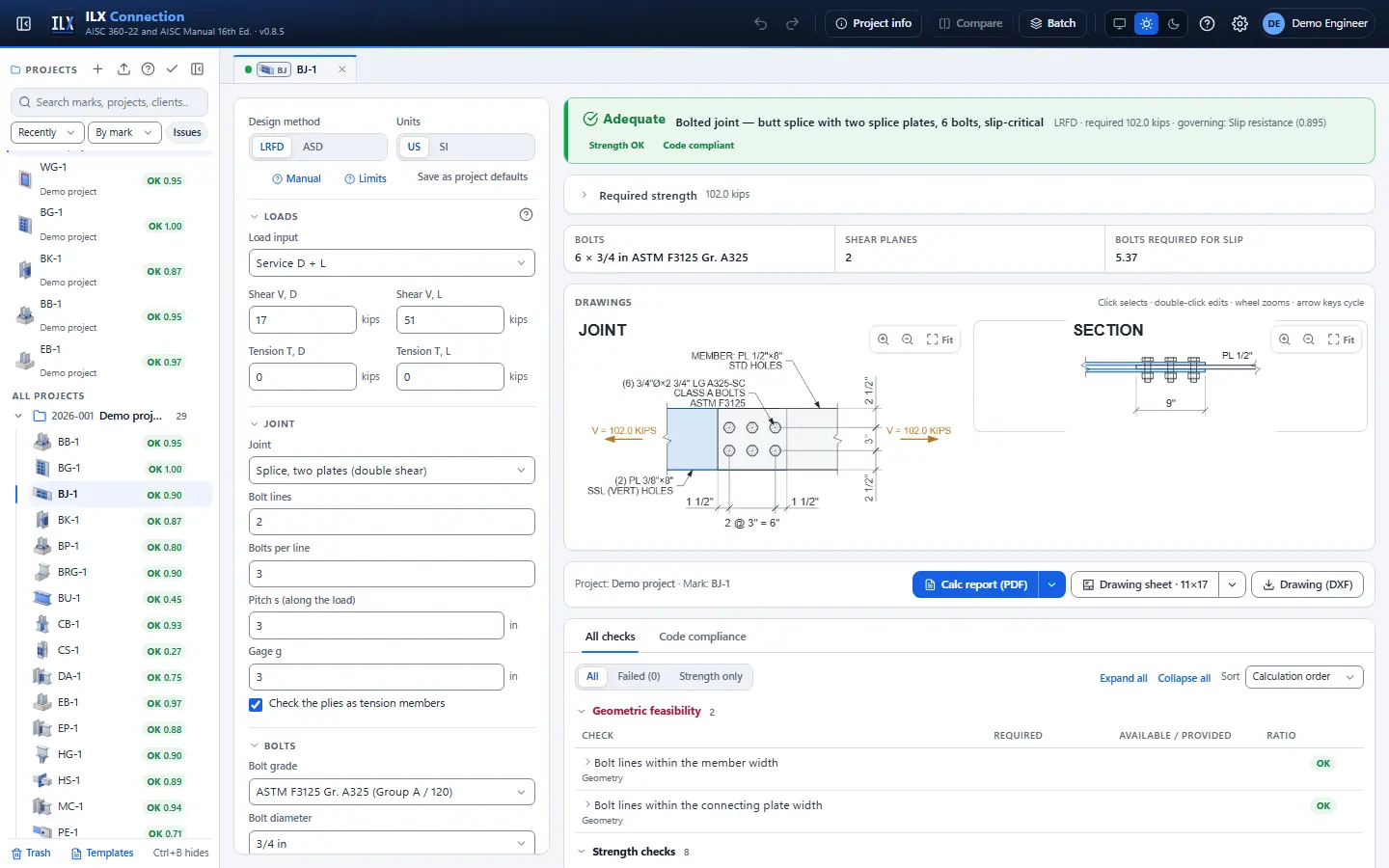Open help from the header question icon
Screen dimensions: 1389x868
coord(1207,23)
